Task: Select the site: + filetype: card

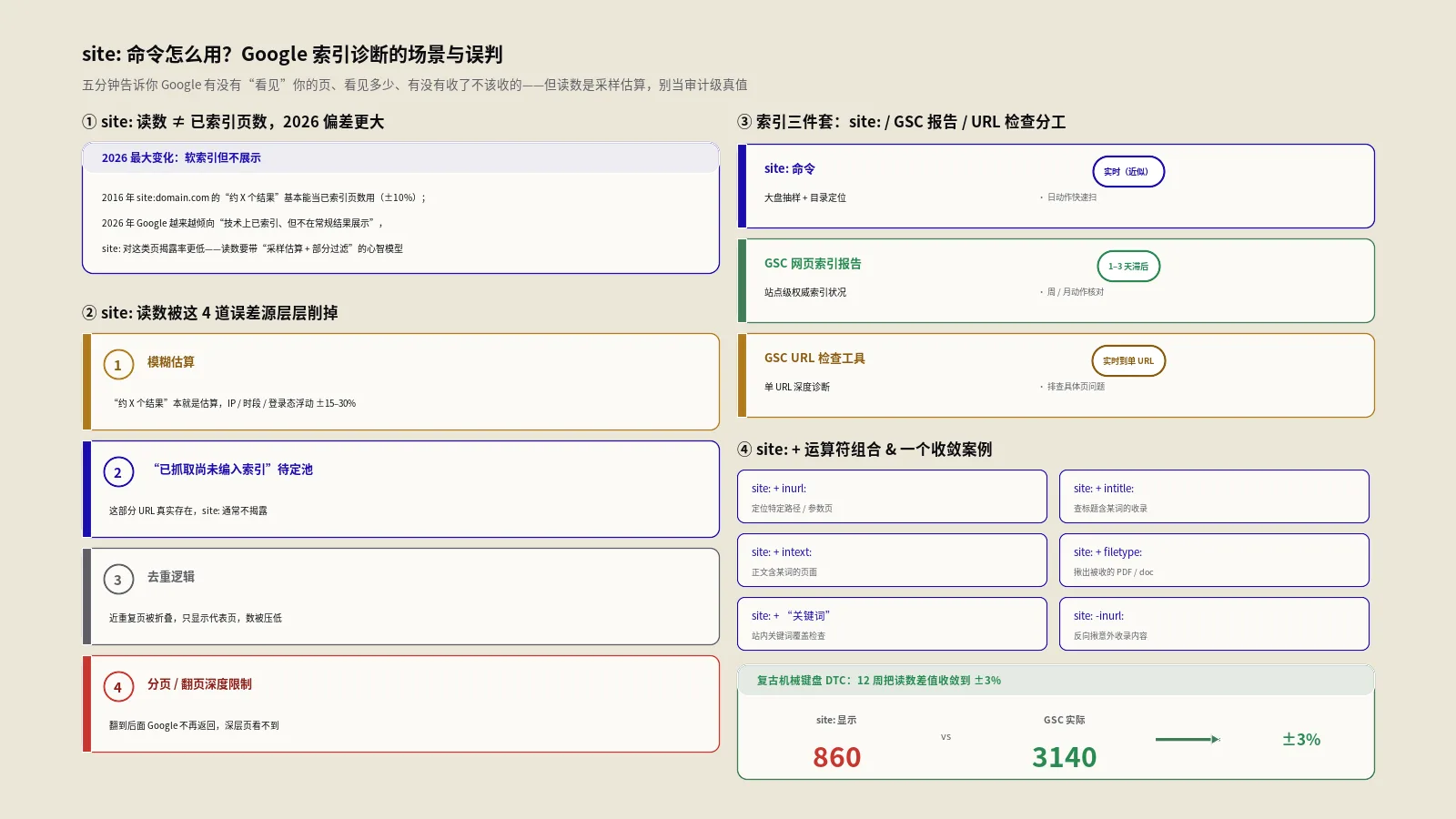Action: [1214, 560]
